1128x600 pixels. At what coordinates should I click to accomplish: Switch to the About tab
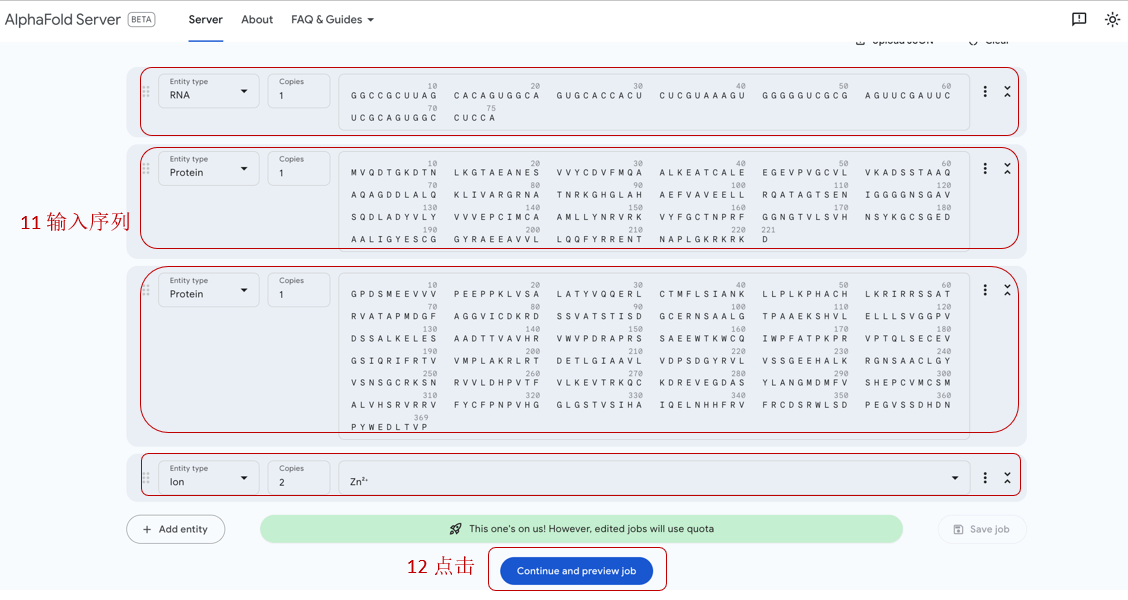tap(257, 20)
